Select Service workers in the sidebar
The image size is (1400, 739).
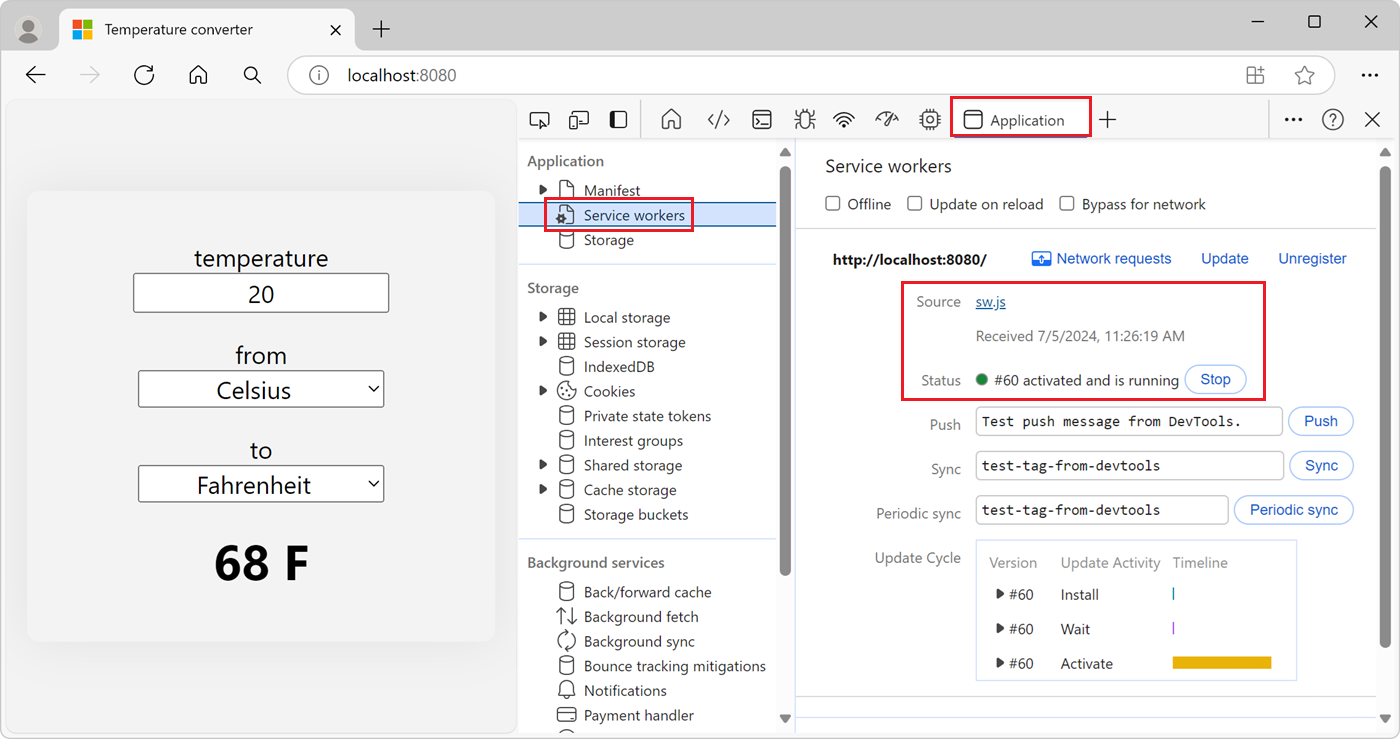[634, 215]
